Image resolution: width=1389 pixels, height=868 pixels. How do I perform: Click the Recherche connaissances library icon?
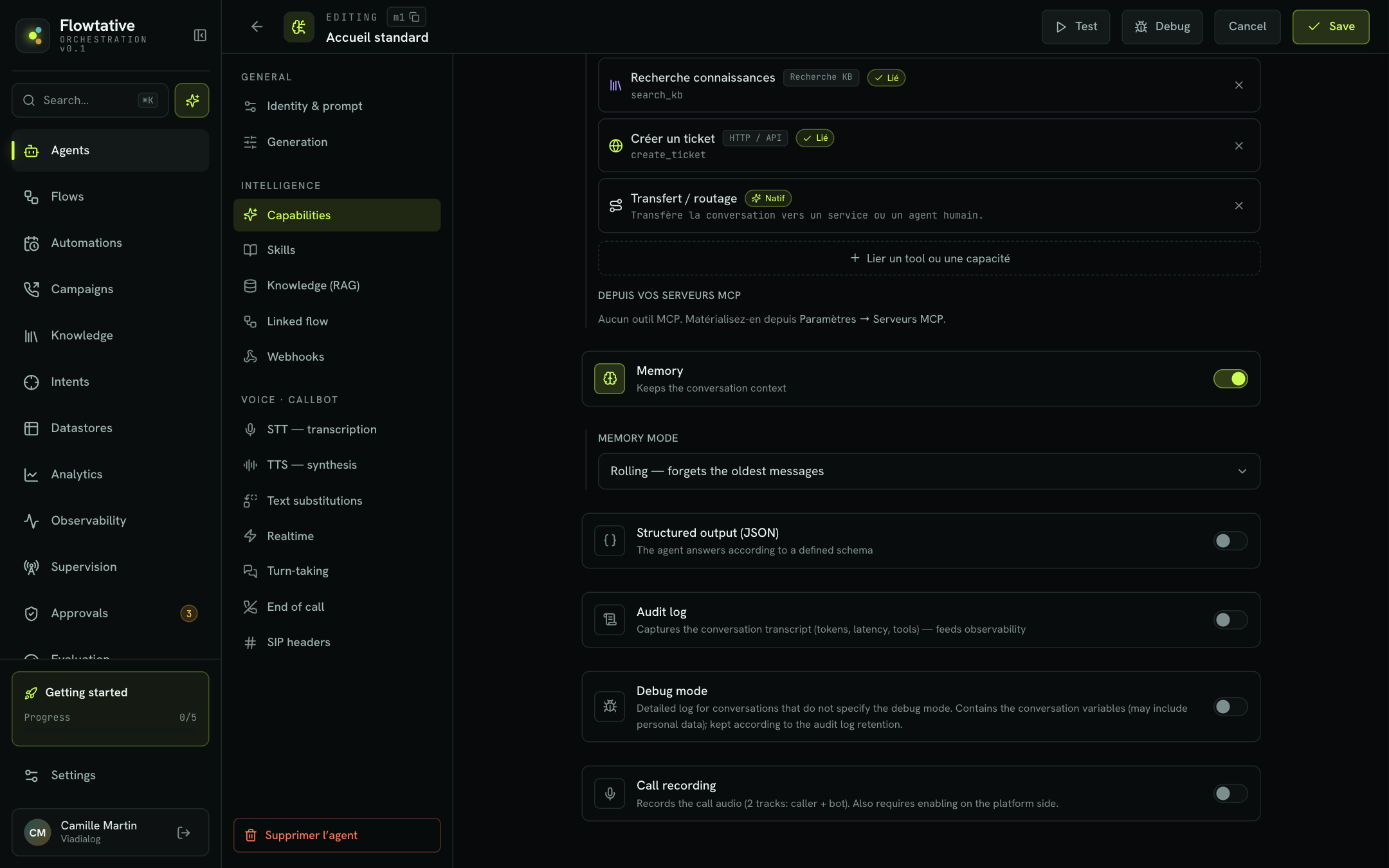[615, 86]
